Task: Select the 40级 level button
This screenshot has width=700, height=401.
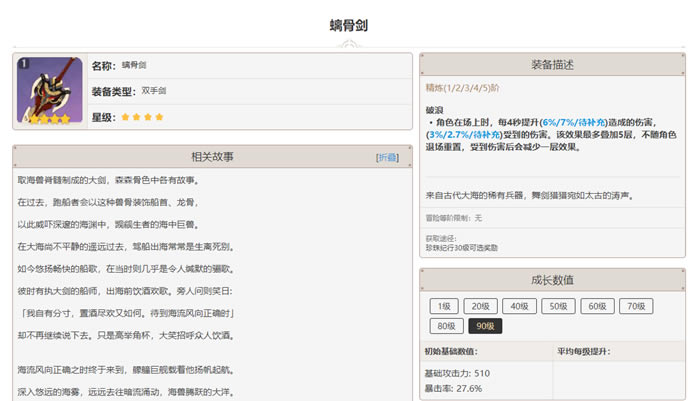Action: pos(519,307)
